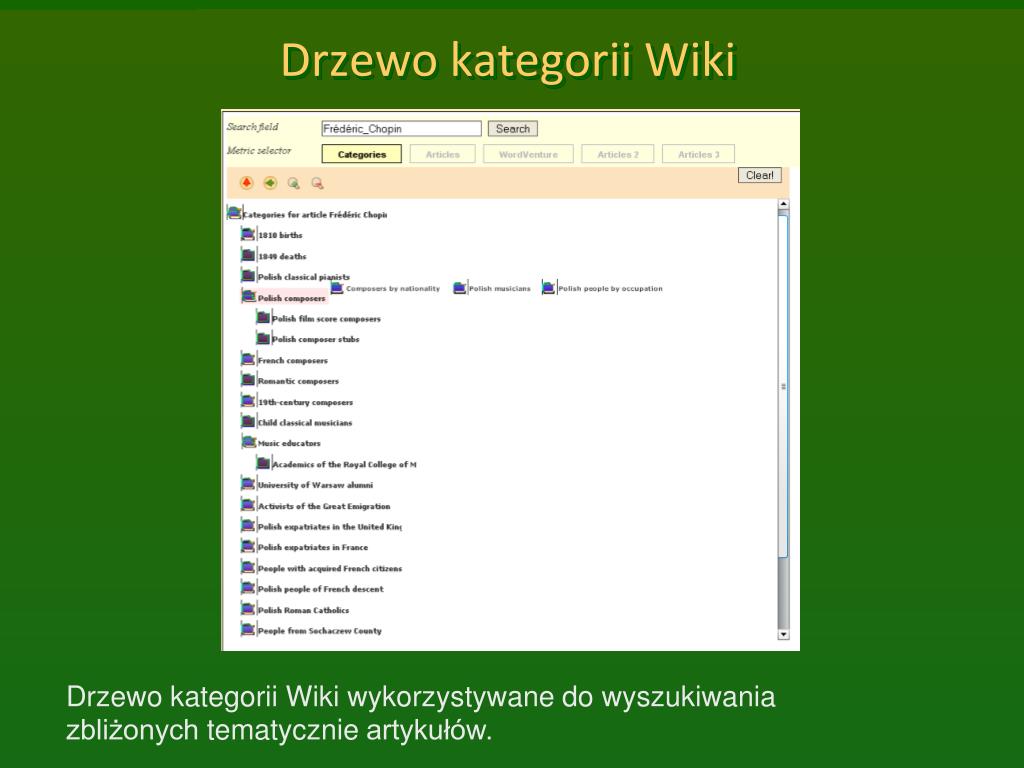Click the zoom-out magnifier icon
This screenshot has width=1024, height=768.
(317, 184)
